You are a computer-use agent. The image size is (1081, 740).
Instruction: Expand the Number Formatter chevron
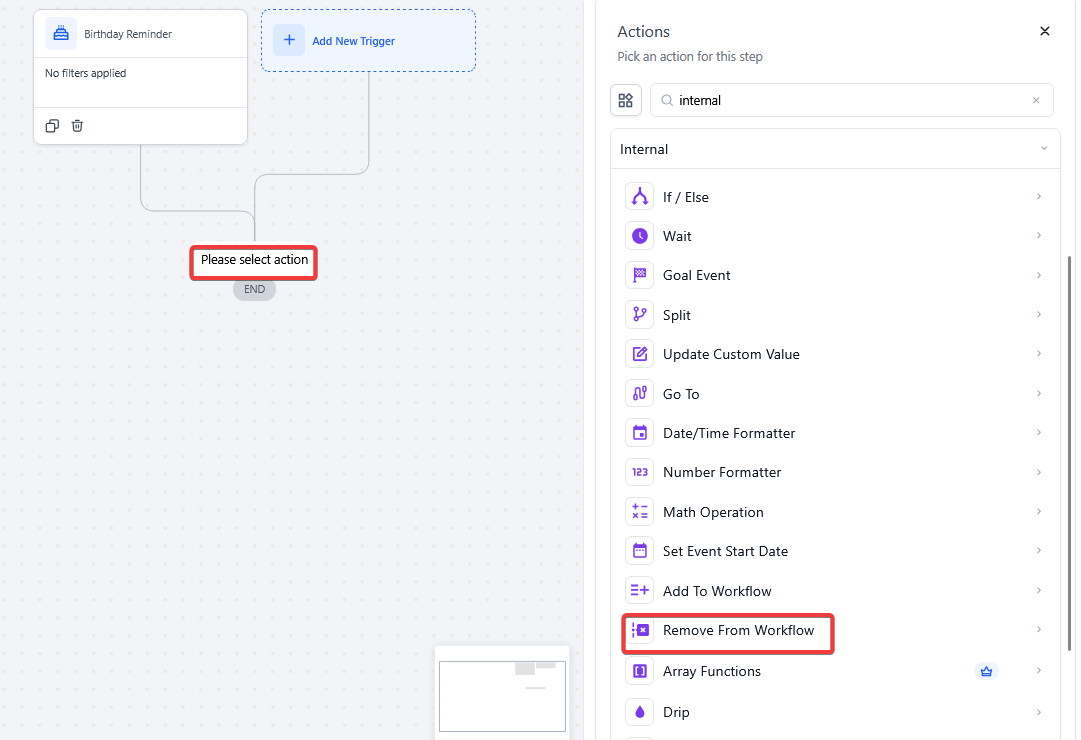pyautogui.click(x=1039, y=472)
